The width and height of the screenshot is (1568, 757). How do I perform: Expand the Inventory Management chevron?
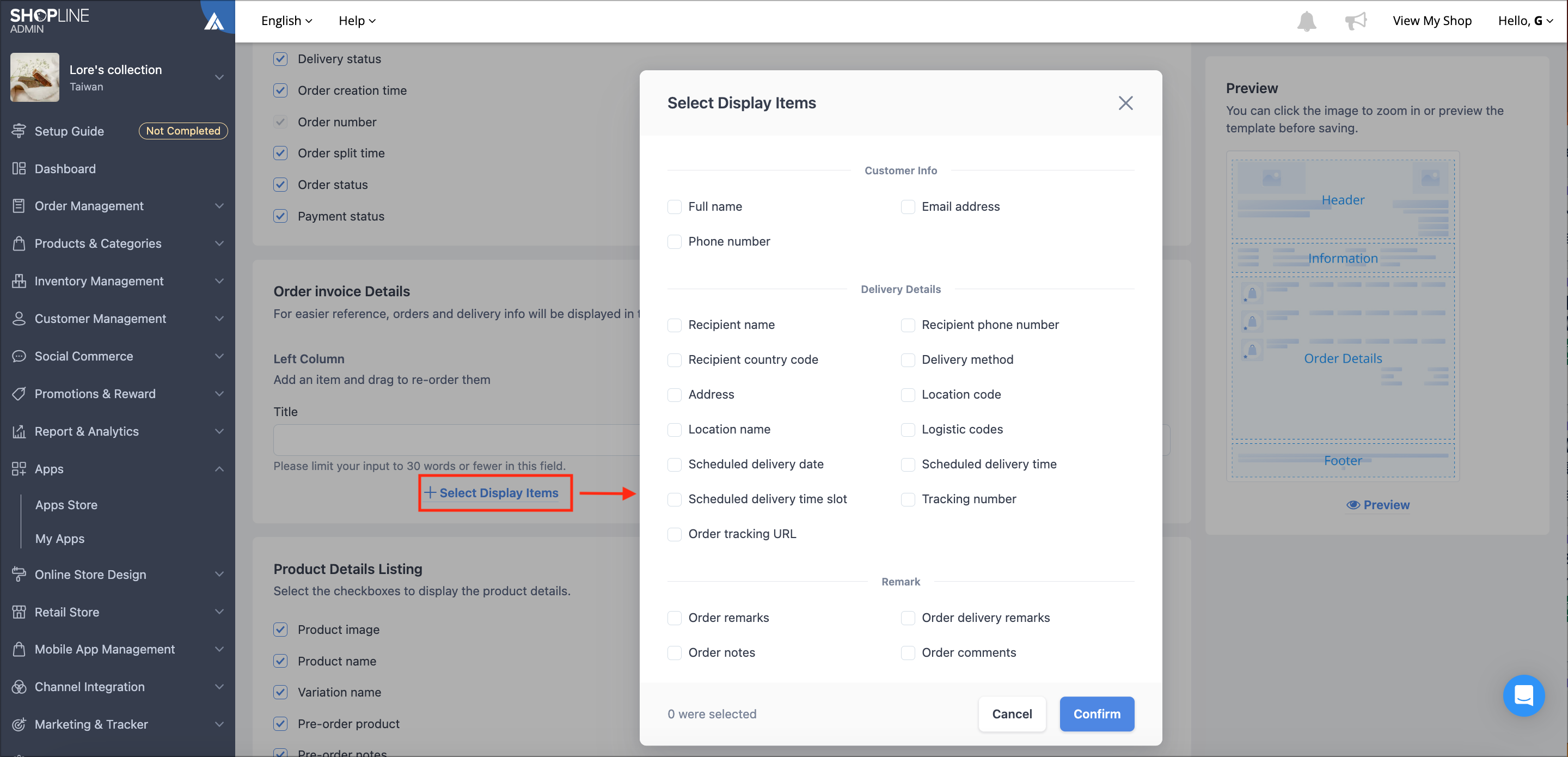click(219, 281)
